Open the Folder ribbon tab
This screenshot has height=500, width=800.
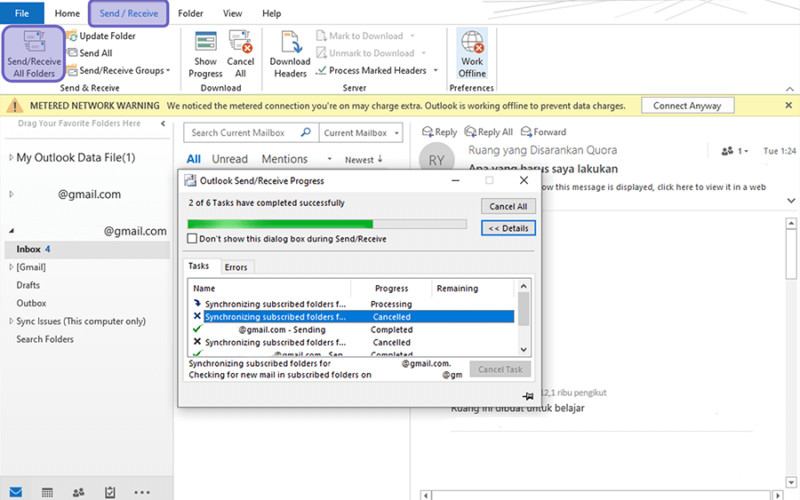click(190, 13)
